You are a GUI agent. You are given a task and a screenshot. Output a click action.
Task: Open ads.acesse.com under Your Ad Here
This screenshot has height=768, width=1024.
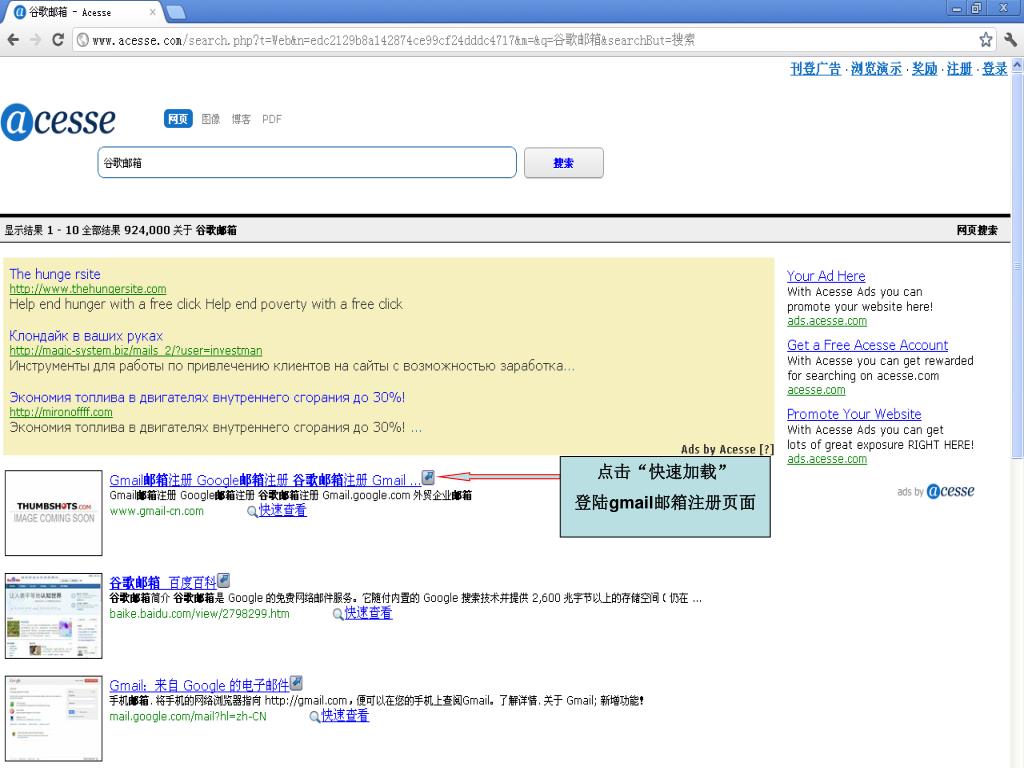point(827,321)
